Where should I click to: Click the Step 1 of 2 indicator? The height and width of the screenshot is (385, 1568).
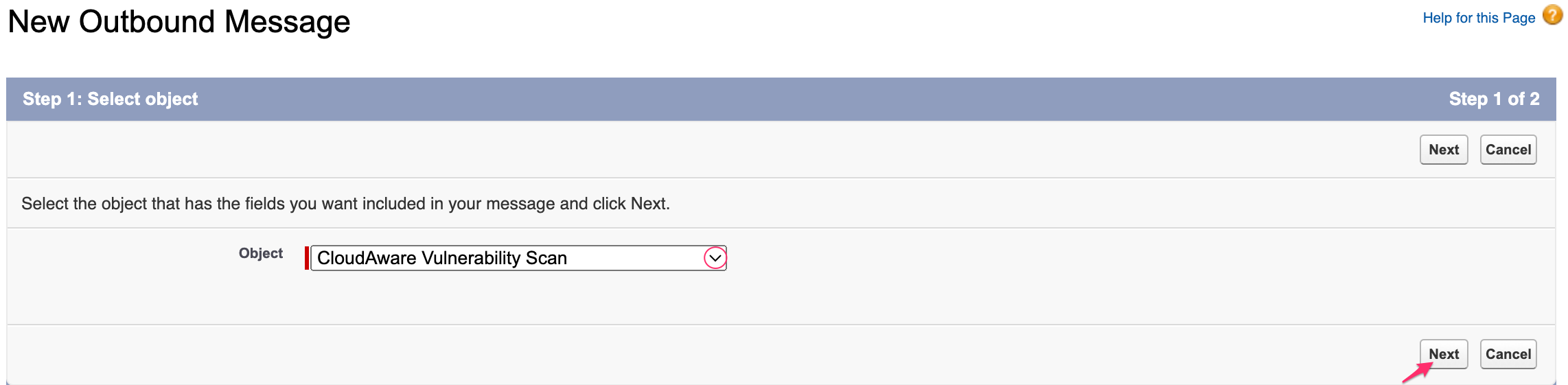pos(1494,99)
